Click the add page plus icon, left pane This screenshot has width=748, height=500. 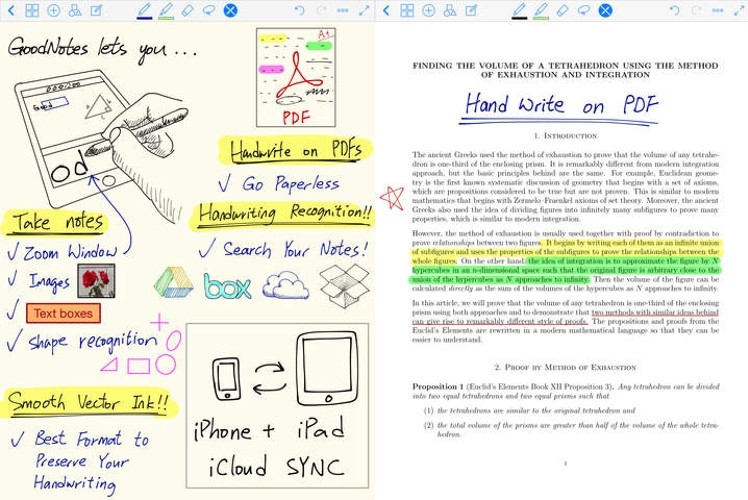[53, 10]
